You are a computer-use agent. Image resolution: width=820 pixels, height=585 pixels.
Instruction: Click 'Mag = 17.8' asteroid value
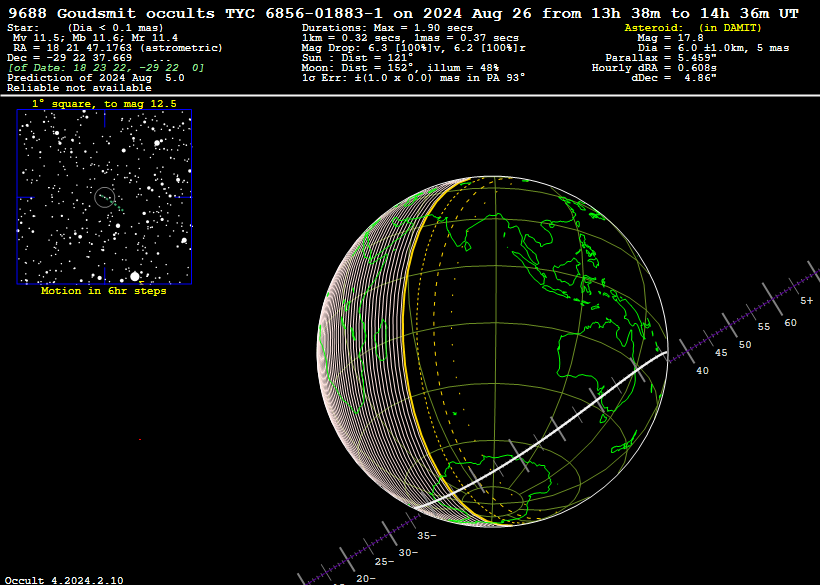(x=670, y=38)
